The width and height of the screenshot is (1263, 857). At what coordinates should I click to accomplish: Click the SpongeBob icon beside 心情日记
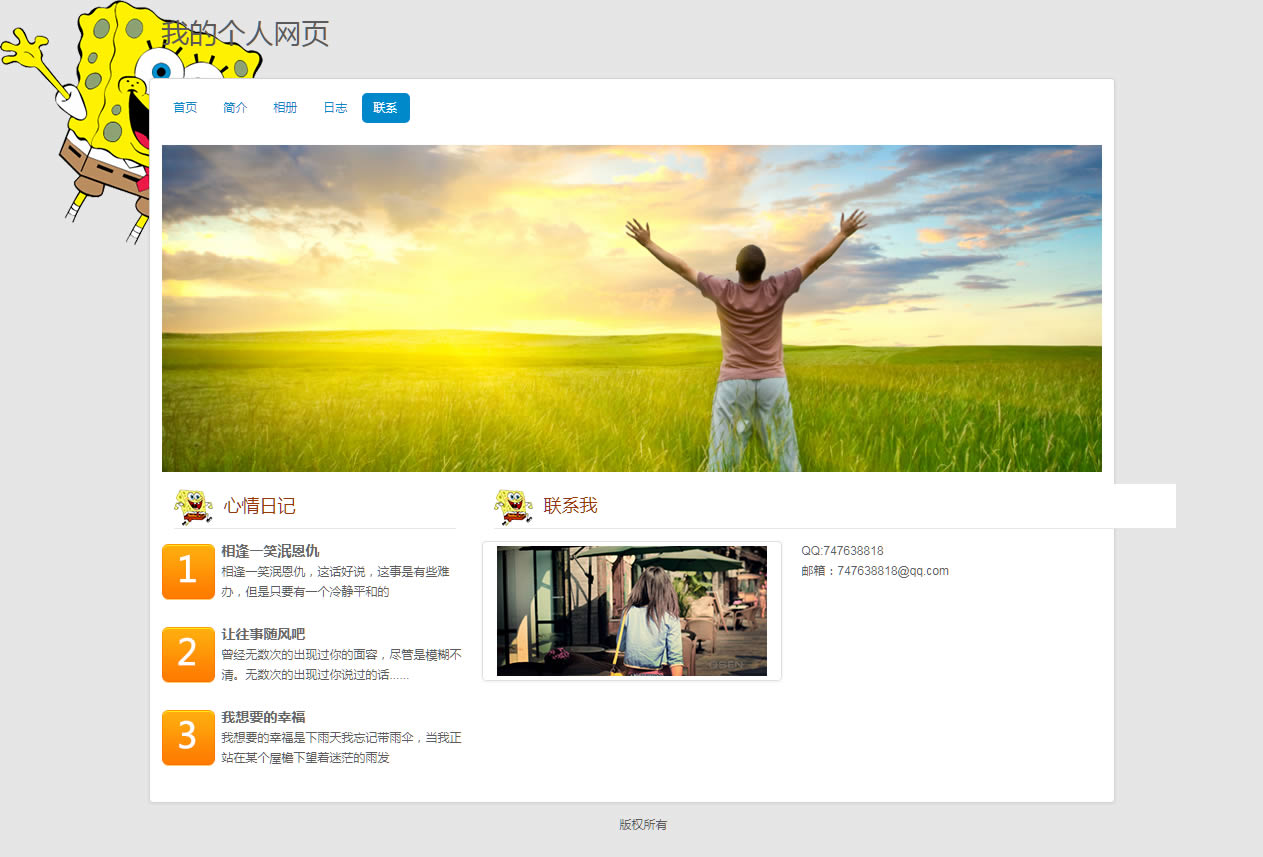point(193,506)
